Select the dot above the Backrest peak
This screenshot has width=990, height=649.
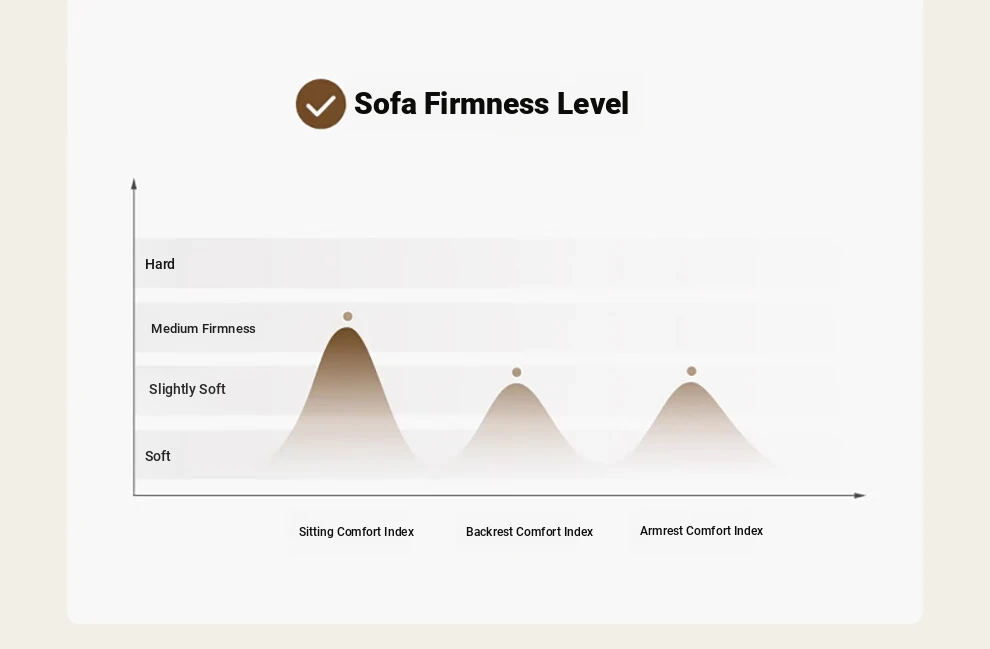point(517,372)
